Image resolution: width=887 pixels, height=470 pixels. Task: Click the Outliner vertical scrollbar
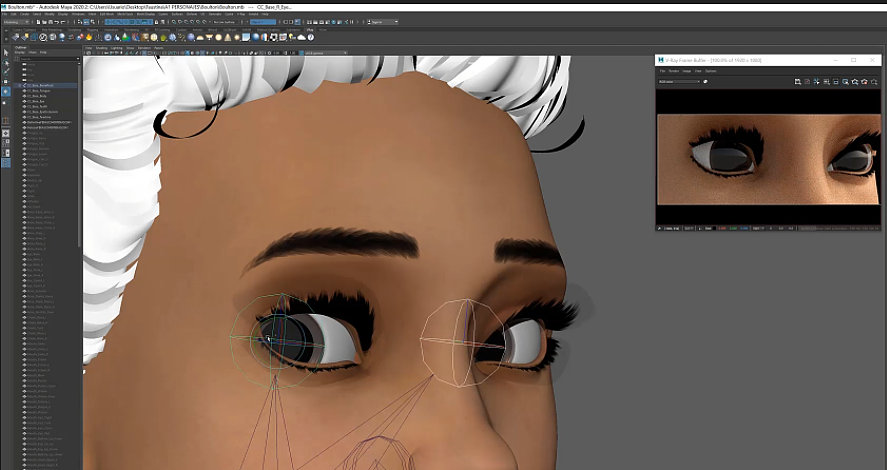click(x=79, y=156)
